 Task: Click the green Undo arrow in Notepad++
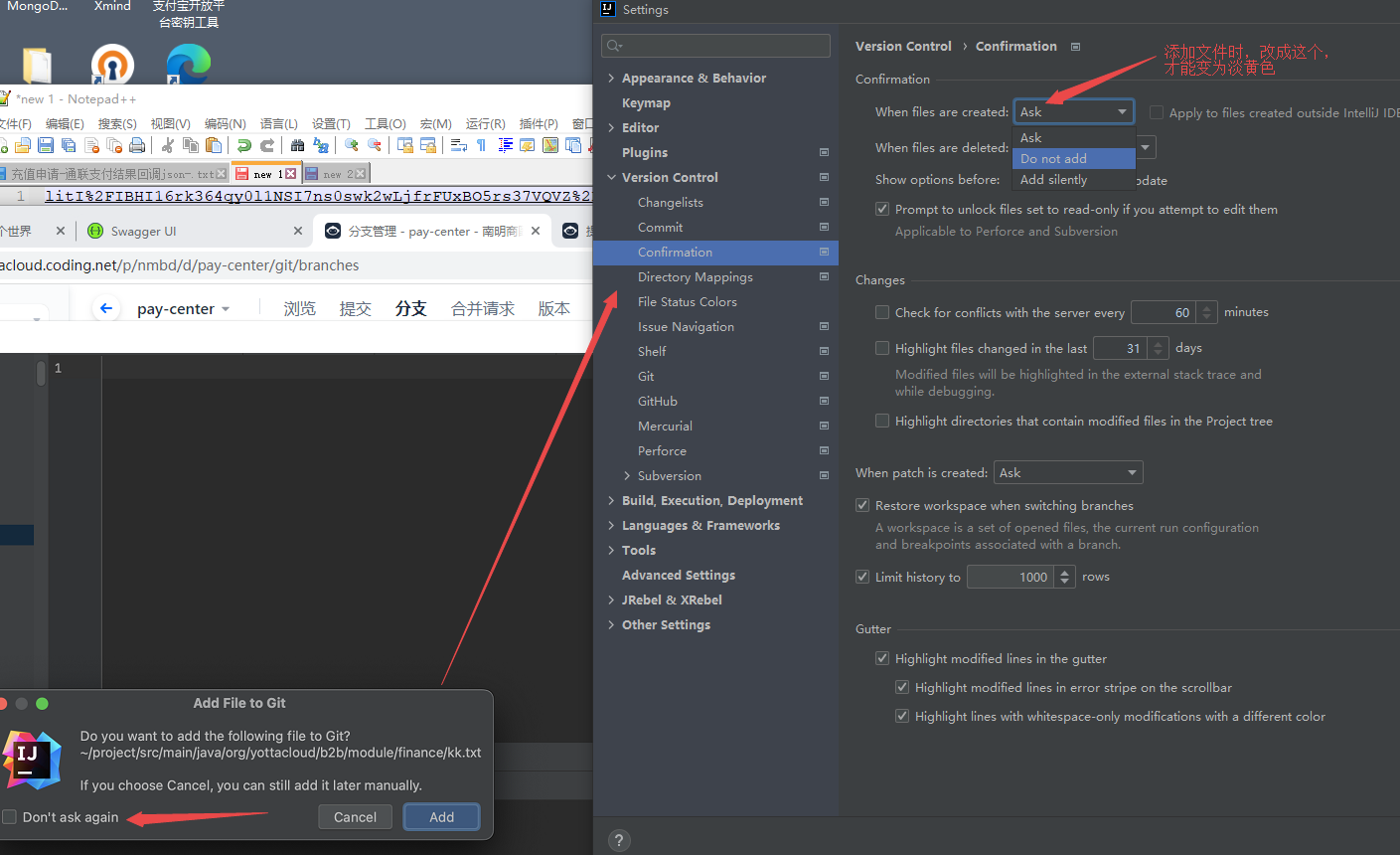[243, 146]
